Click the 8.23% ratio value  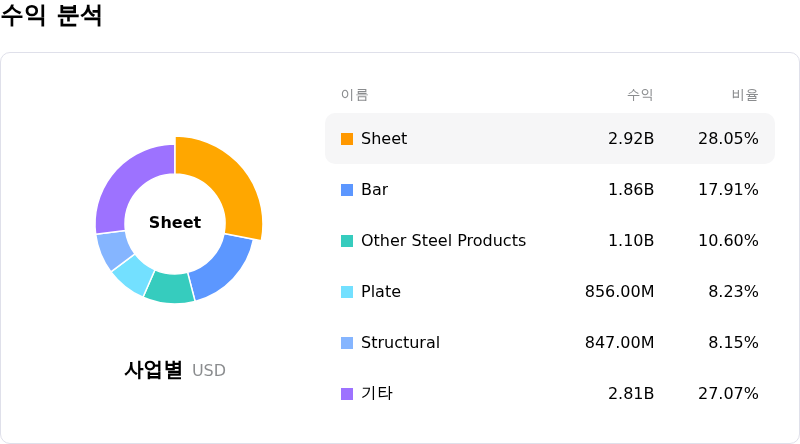pos(733,291)
